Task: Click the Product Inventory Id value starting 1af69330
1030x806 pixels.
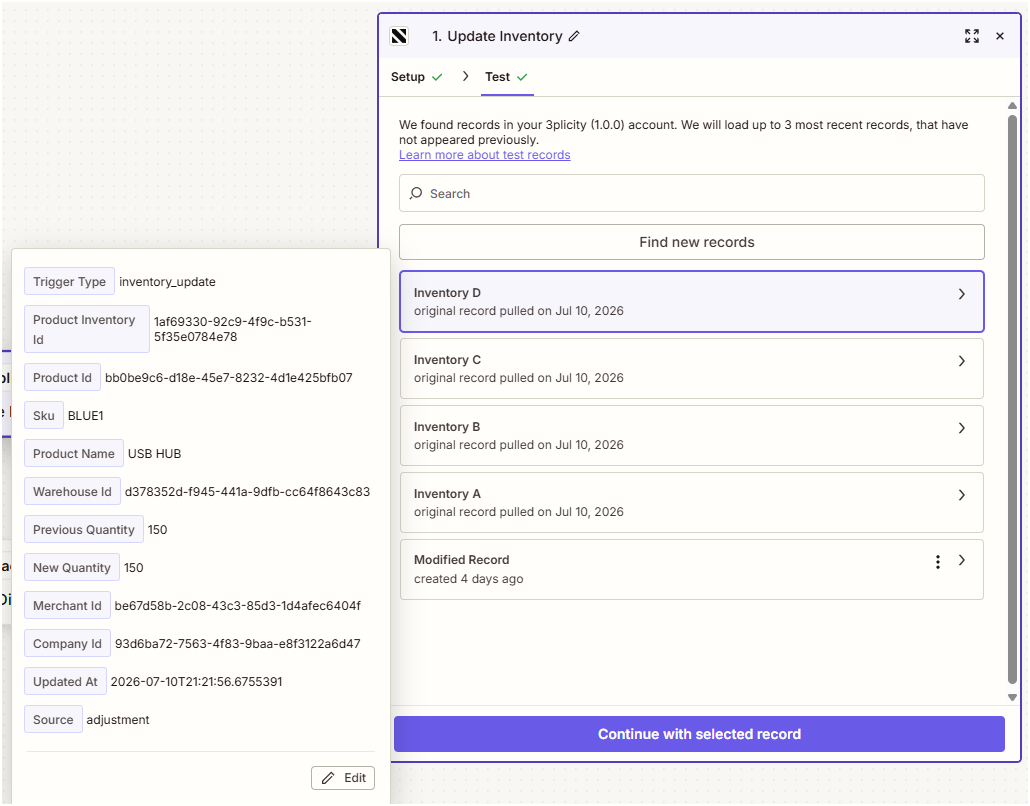Action: (233, 329)
